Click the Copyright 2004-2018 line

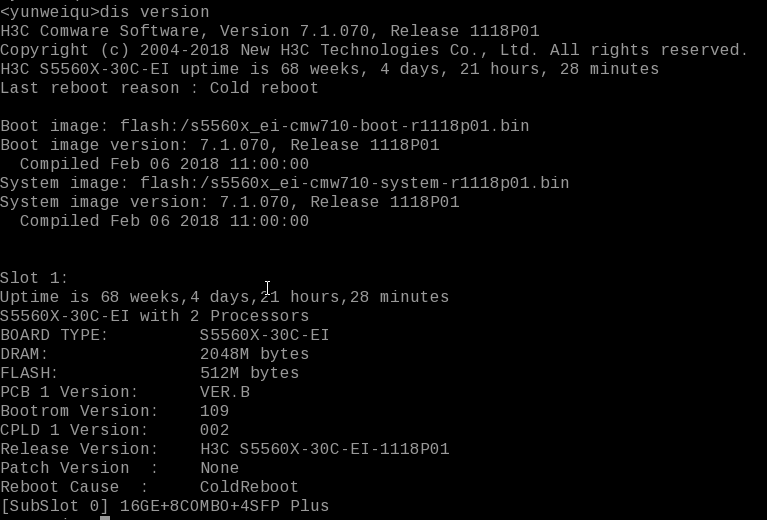coord(374,50)
